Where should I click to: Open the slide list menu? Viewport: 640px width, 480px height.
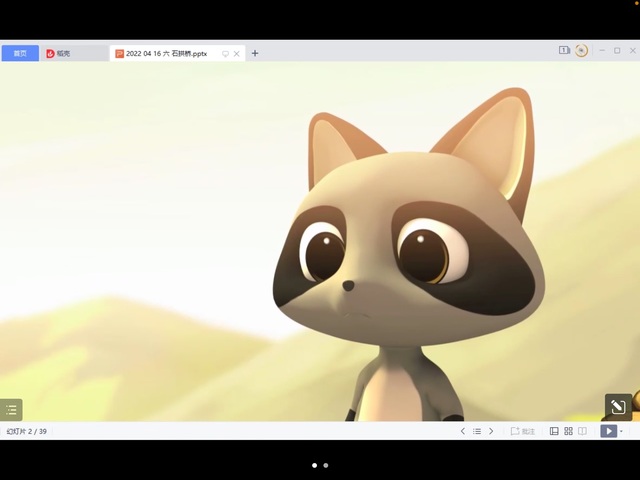tap(477, 431)
